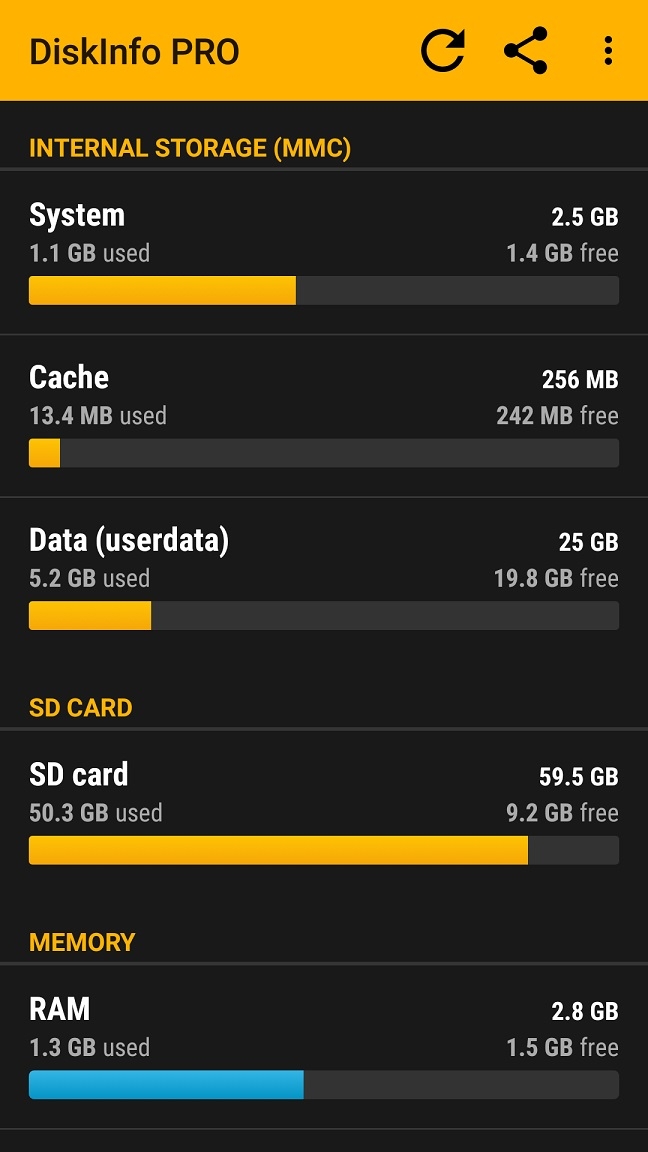Open the Cache partition entry
Image resolution: width=648 pixels, height=1152 pixels.
tap(324, 416)
